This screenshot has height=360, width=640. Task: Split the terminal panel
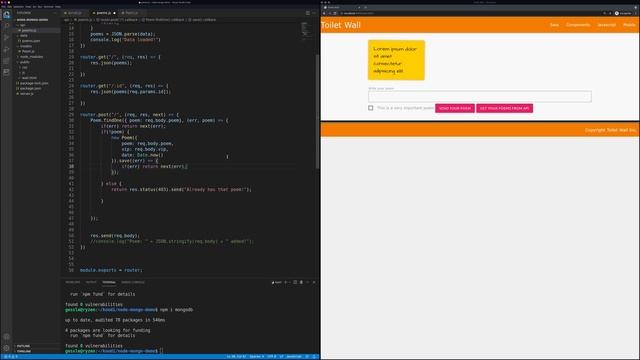point(295,282)
